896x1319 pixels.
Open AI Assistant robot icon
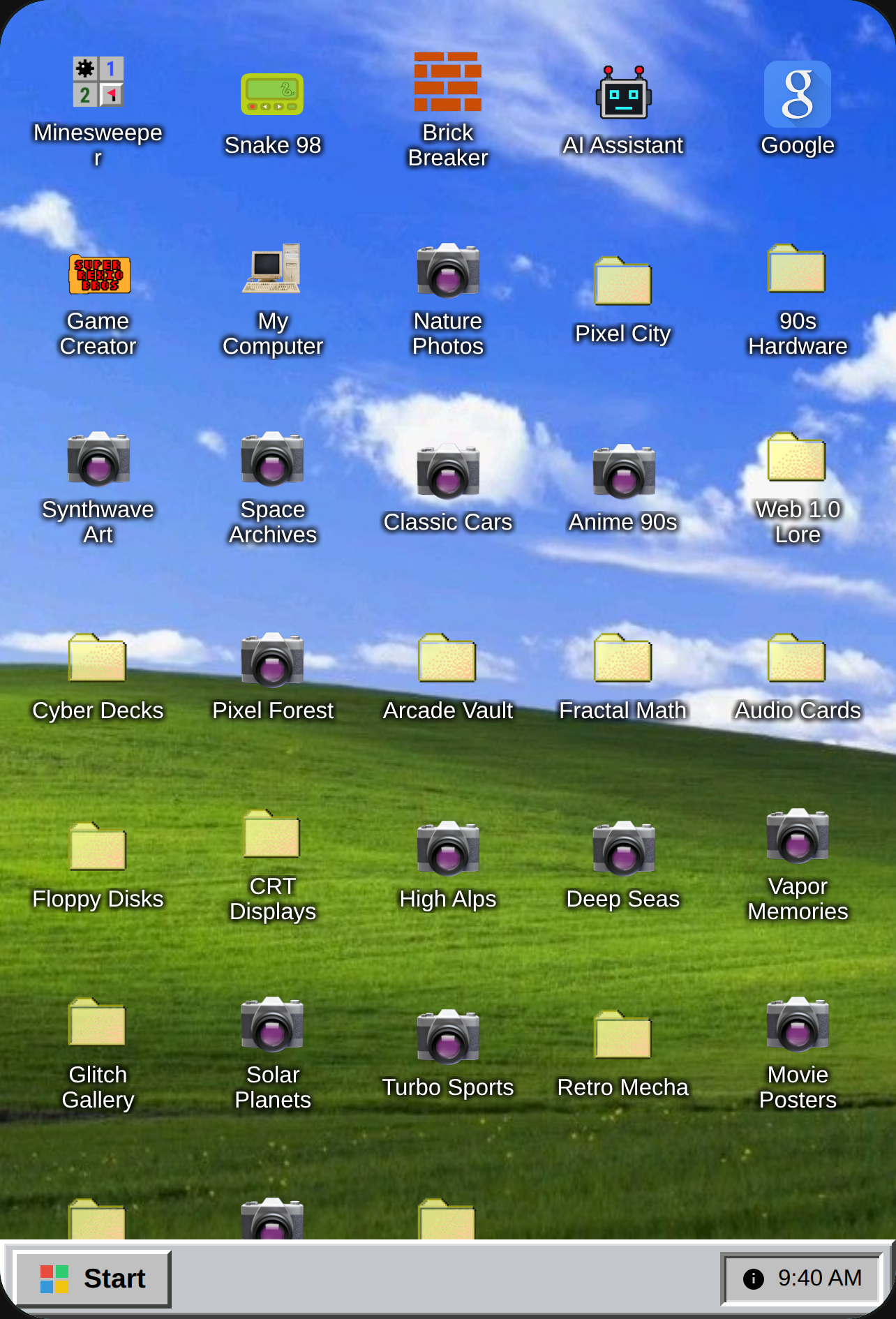click(x=623, y=94)
